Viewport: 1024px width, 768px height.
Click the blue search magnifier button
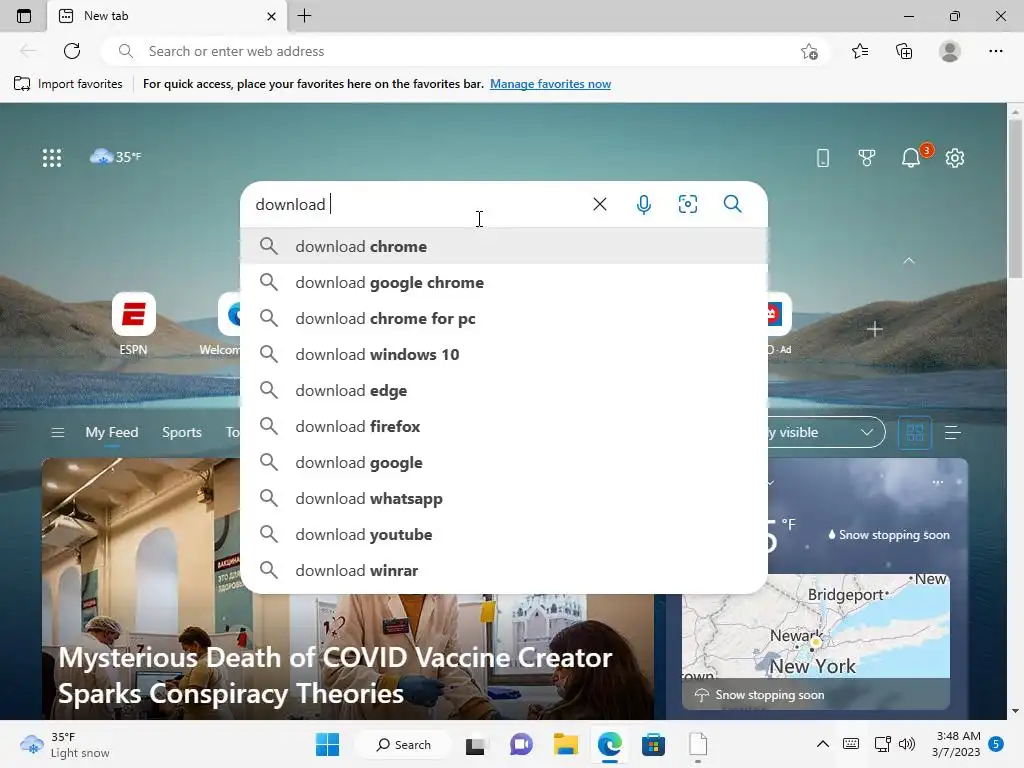pyautogui.click(x=733, y=204)
